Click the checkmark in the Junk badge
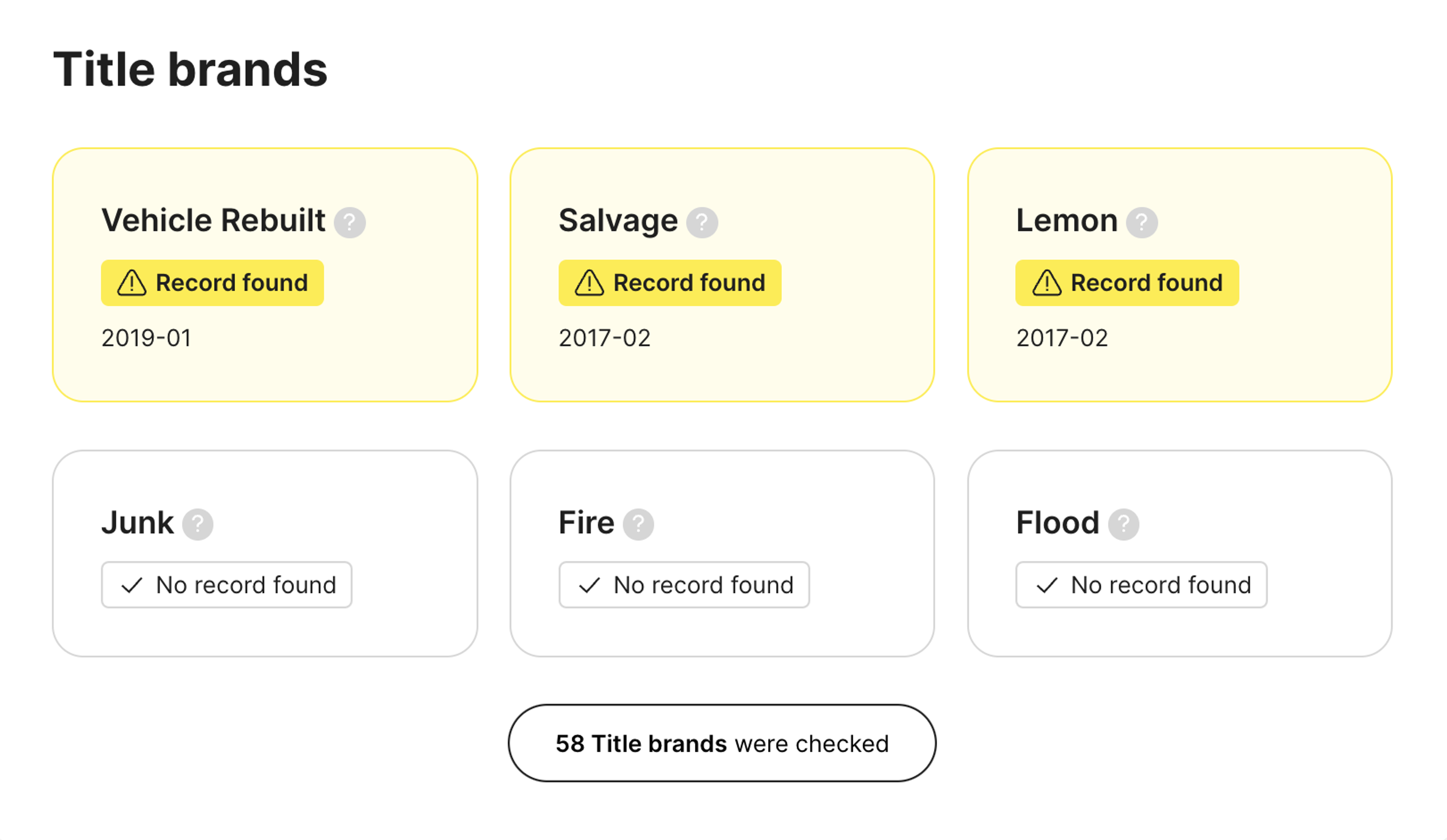The image size is (1447, 840). click(x=132, y=585)
